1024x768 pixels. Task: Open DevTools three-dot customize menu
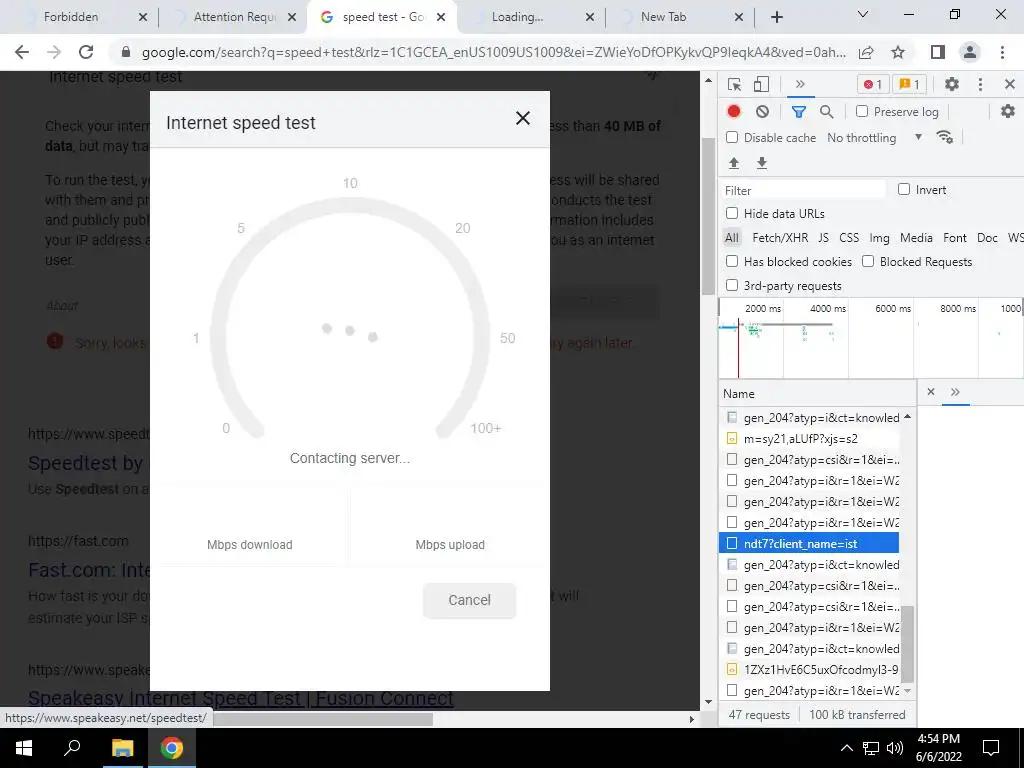(980, 84)
